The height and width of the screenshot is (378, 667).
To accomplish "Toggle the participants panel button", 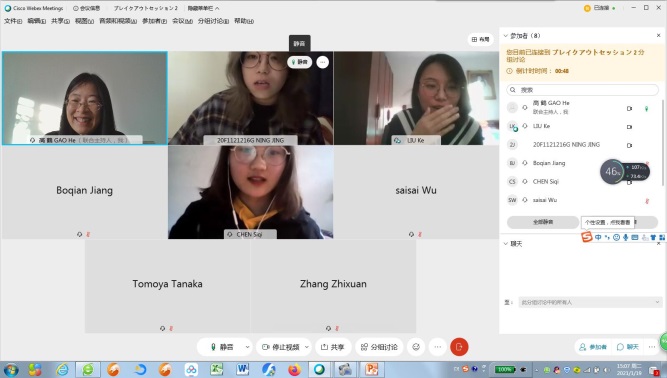I will tap(593, 347).
